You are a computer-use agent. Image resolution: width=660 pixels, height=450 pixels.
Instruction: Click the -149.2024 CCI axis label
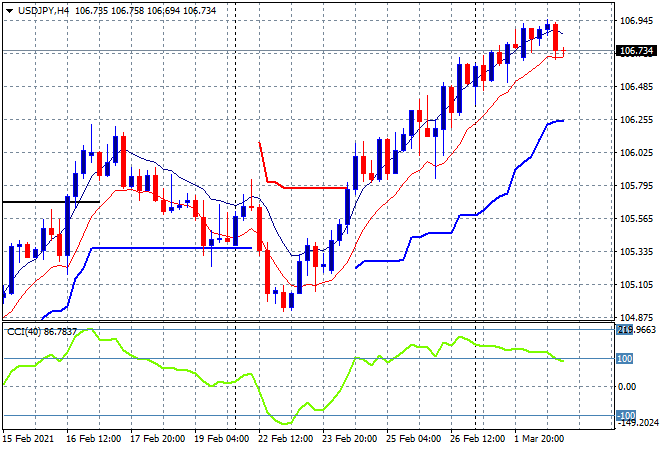638,423
